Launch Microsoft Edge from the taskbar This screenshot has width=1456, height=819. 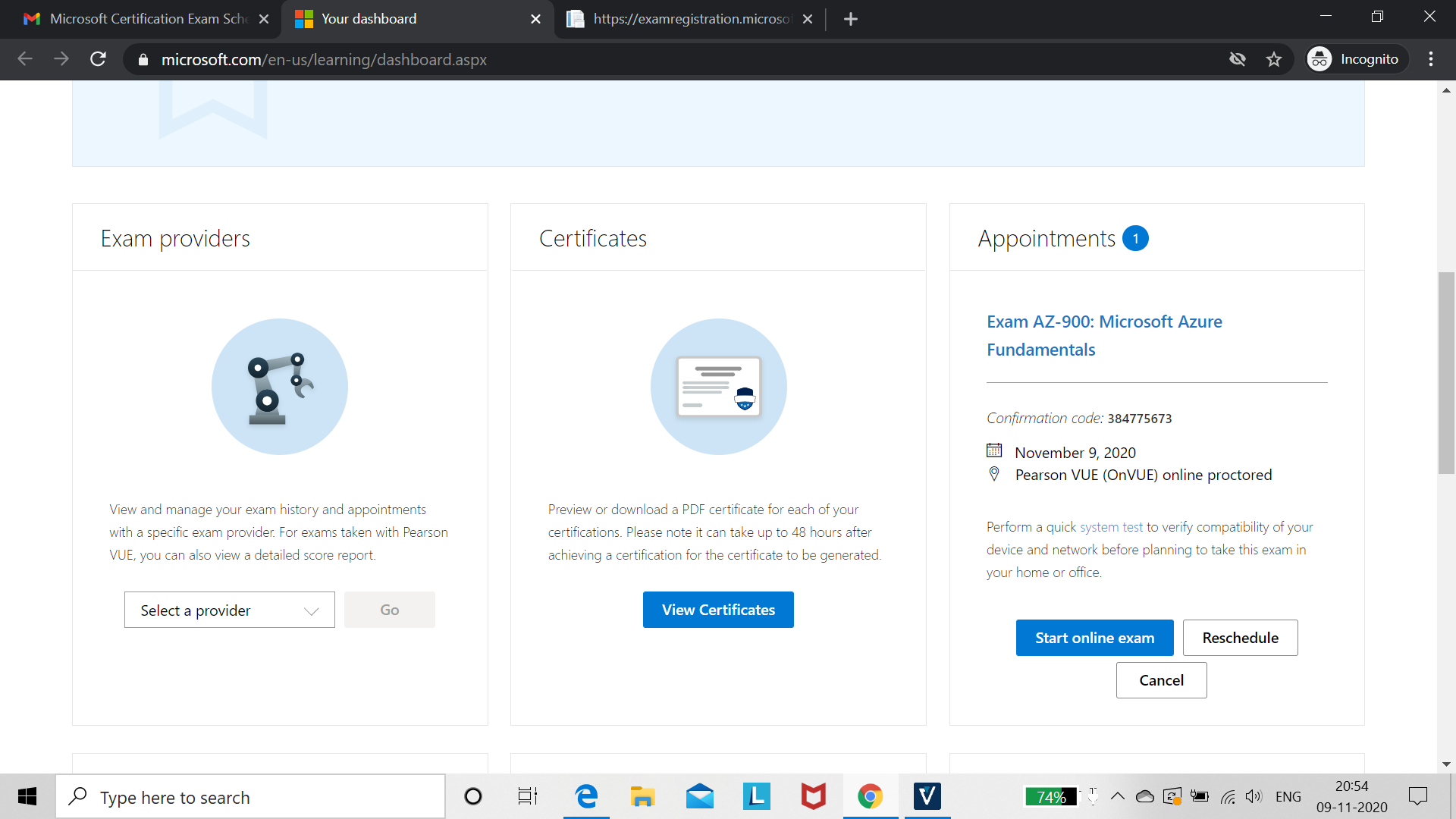585,796
